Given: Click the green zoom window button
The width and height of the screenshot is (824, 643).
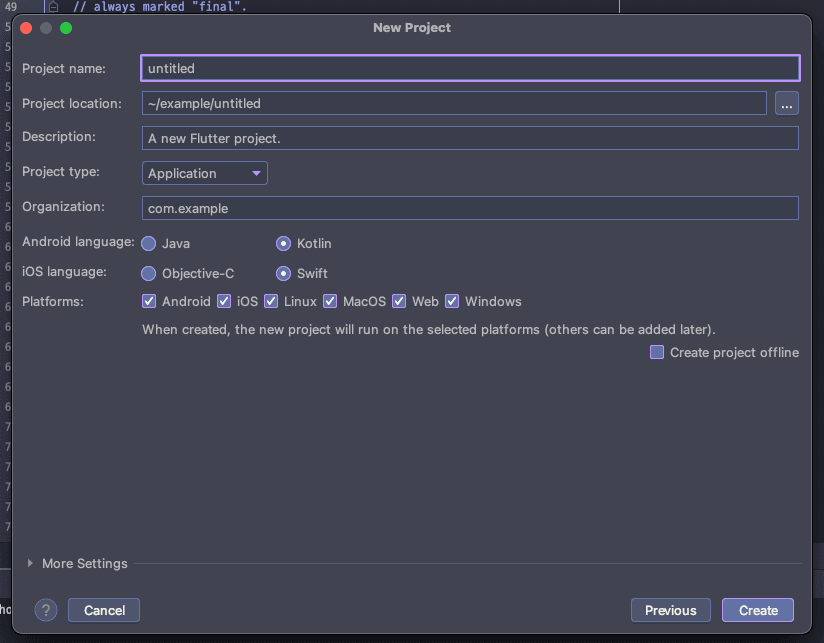Looking at the screenshot, I should point(66,28).
